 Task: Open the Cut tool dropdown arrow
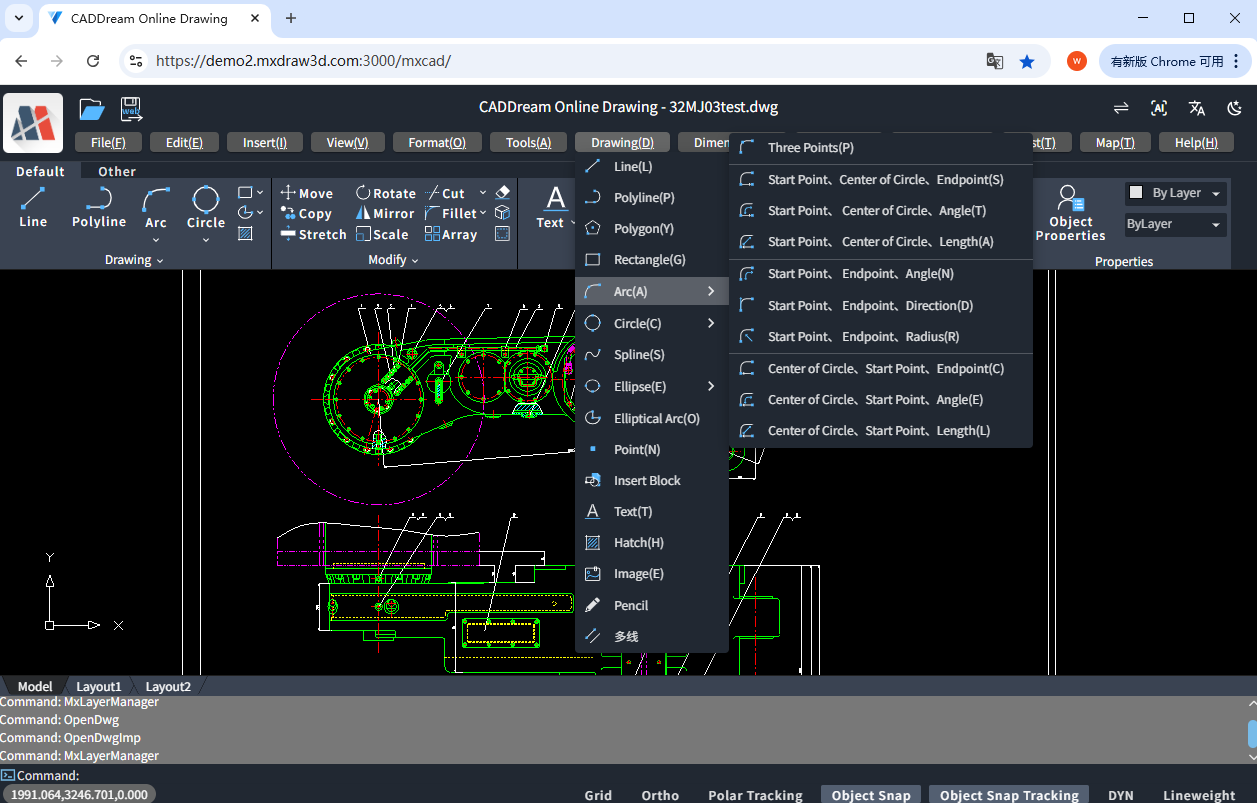483,193
